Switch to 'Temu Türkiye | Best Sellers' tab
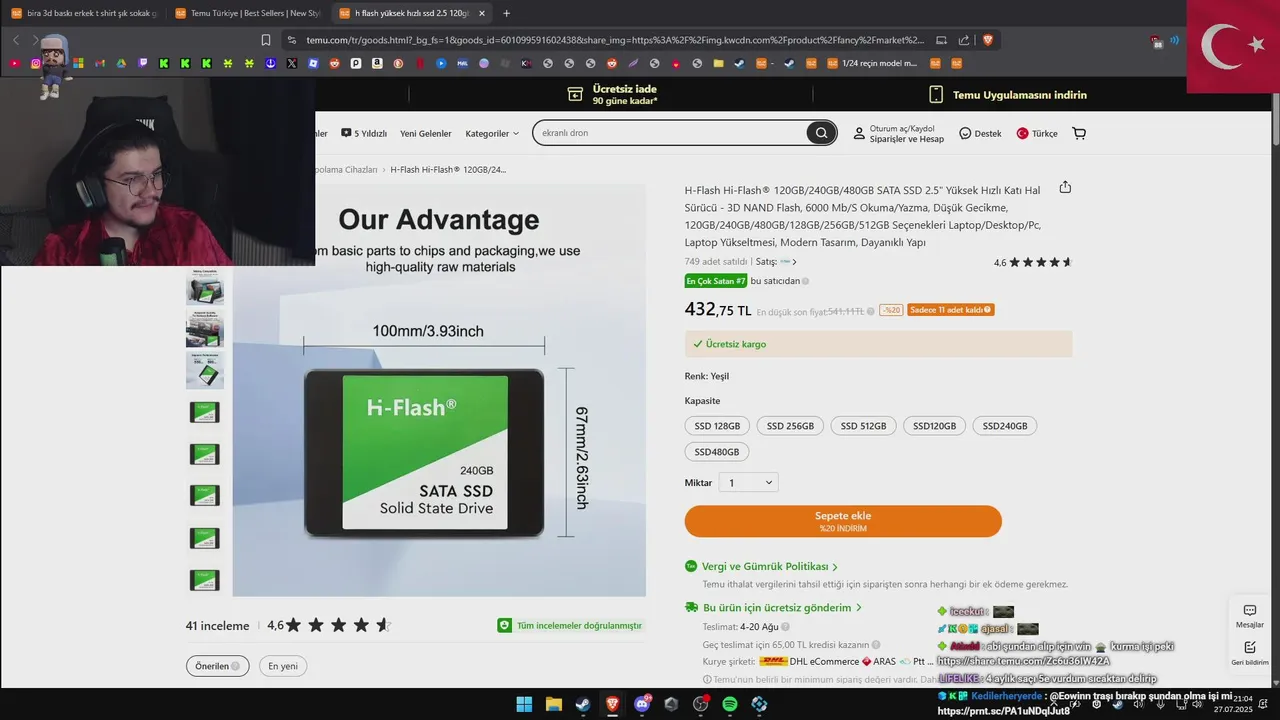The height and width of the screenshot is (720, 1280). (247, 13)
